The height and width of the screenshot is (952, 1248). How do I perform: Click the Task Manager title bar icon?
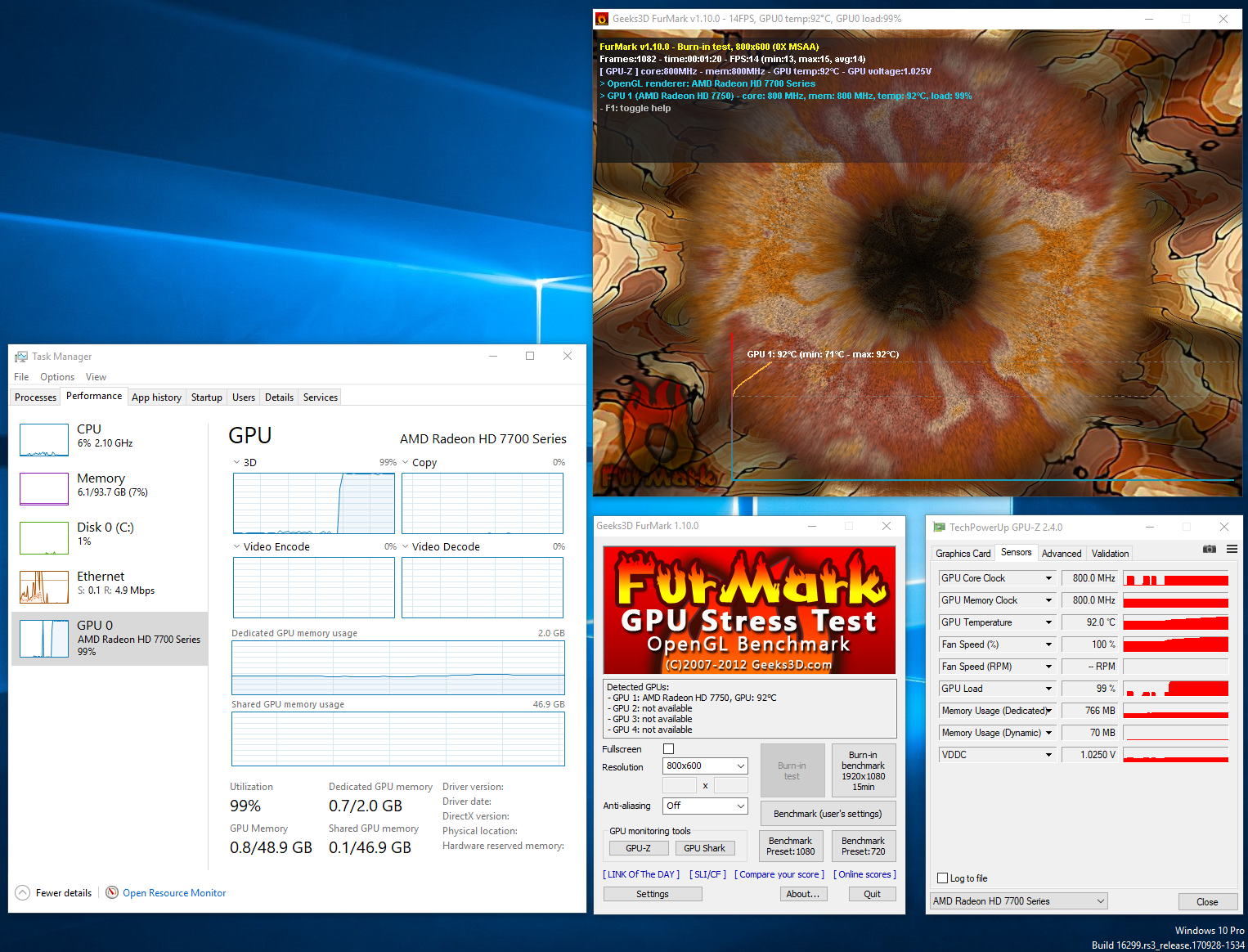point(21,357)
